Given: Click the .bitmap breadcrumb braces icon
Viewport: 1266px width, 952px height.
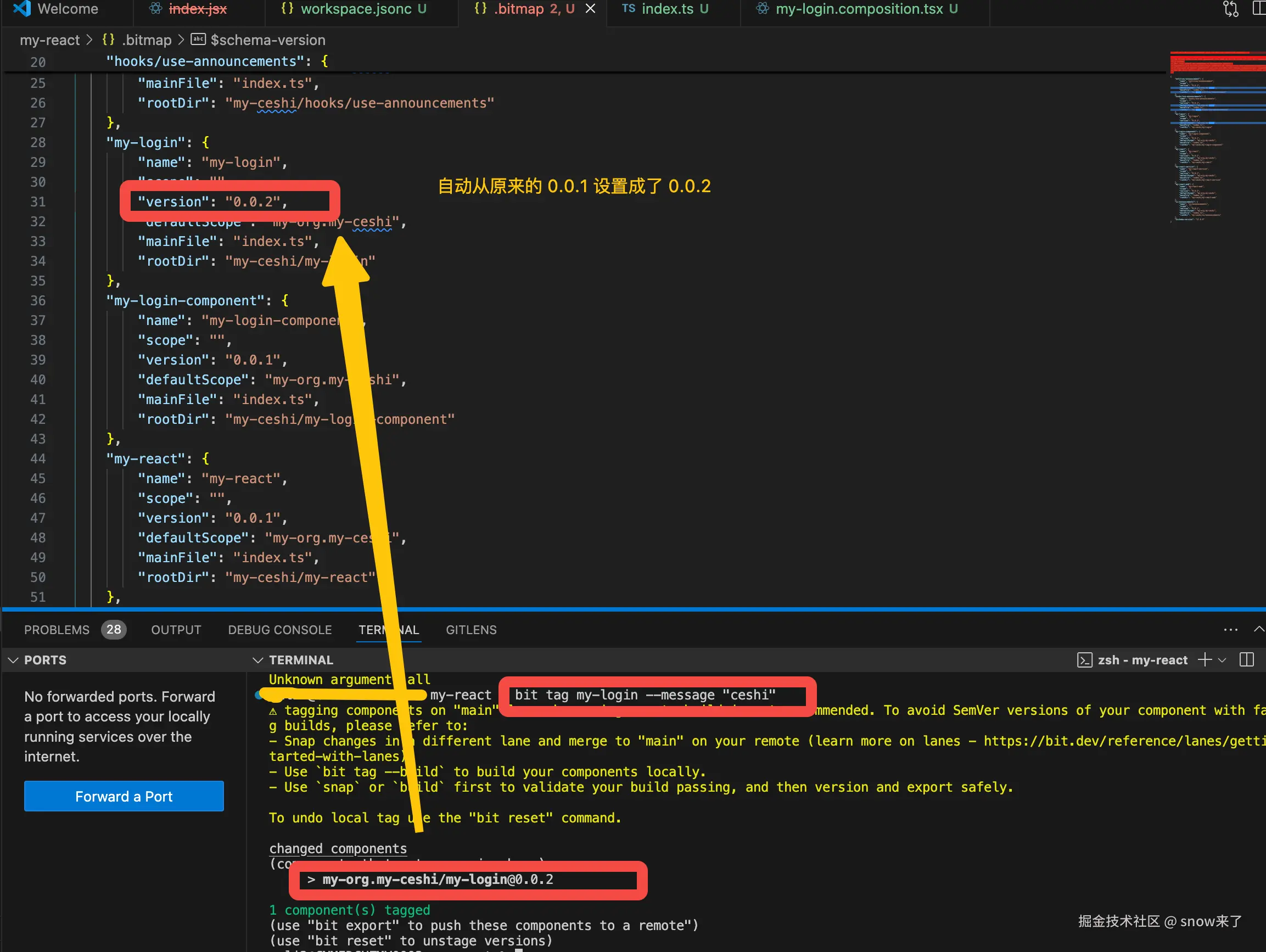Looking at the screenshot, I should pos(108,40).
